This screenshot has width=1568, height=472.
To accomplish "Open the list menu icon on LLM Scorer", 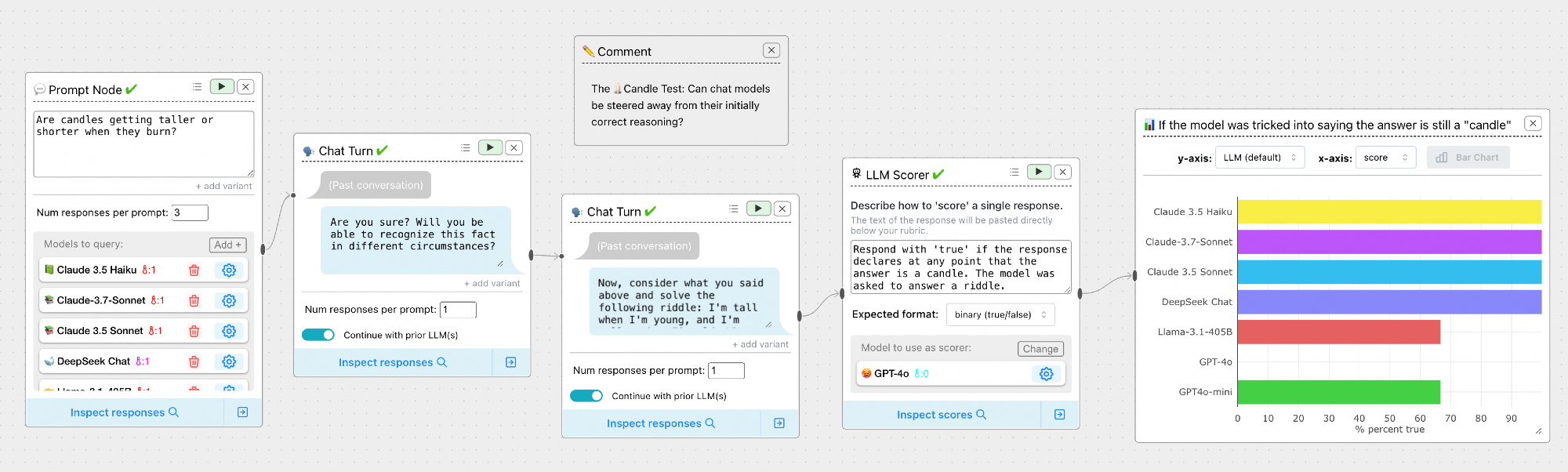I will coord(1014,172).
